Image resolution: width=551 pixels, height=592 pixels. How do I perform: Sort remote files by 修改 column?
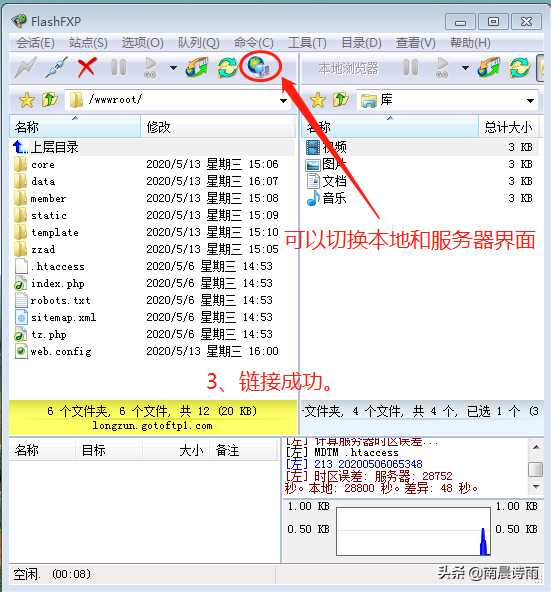pos(218,127)
